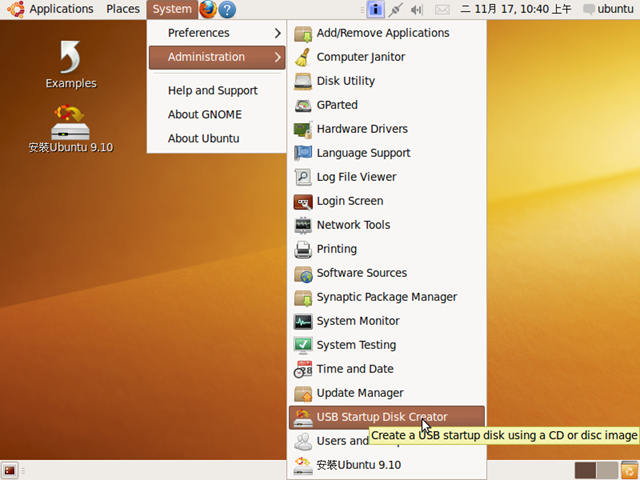Open GParted from Administration menu

click(x=387, y=105)
